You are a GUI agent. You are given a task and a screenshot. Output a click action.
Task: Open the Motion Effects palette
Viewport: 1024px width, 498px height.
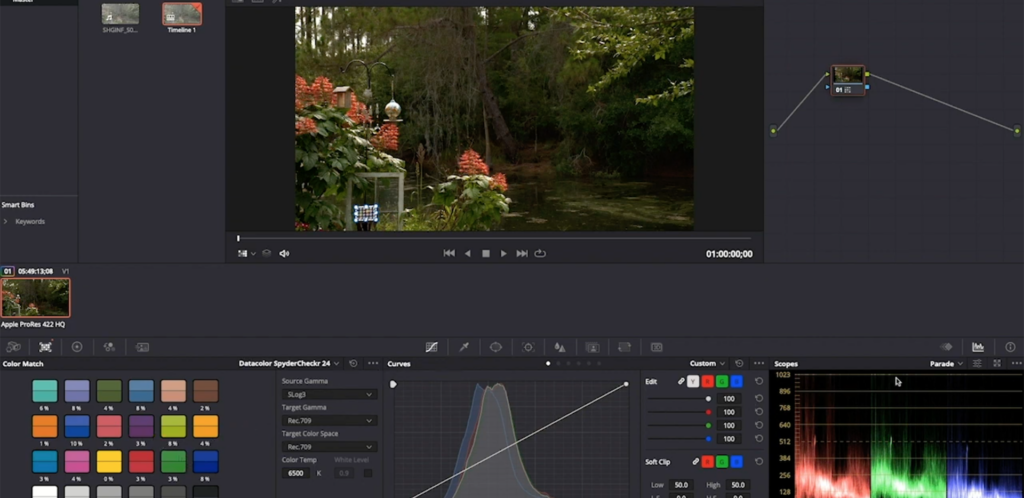142,347
